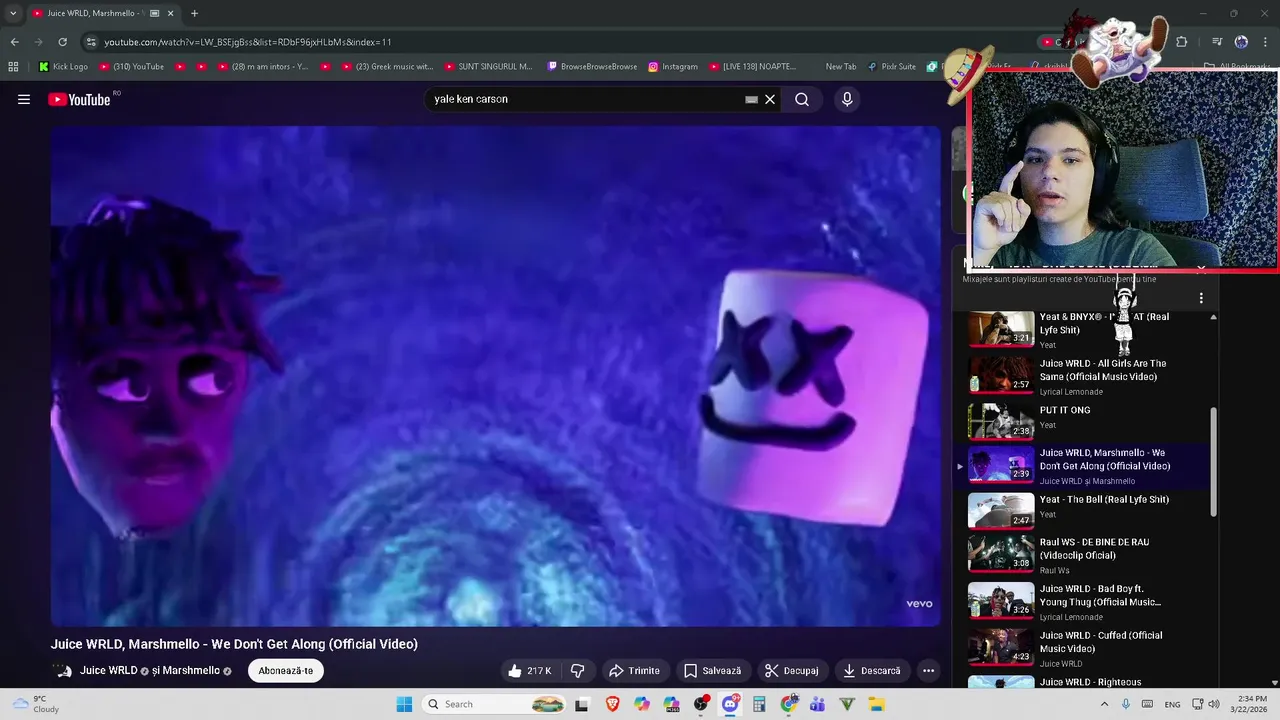Open the SUNT SINGURUL M... bookmark

(x=488, y=67)
